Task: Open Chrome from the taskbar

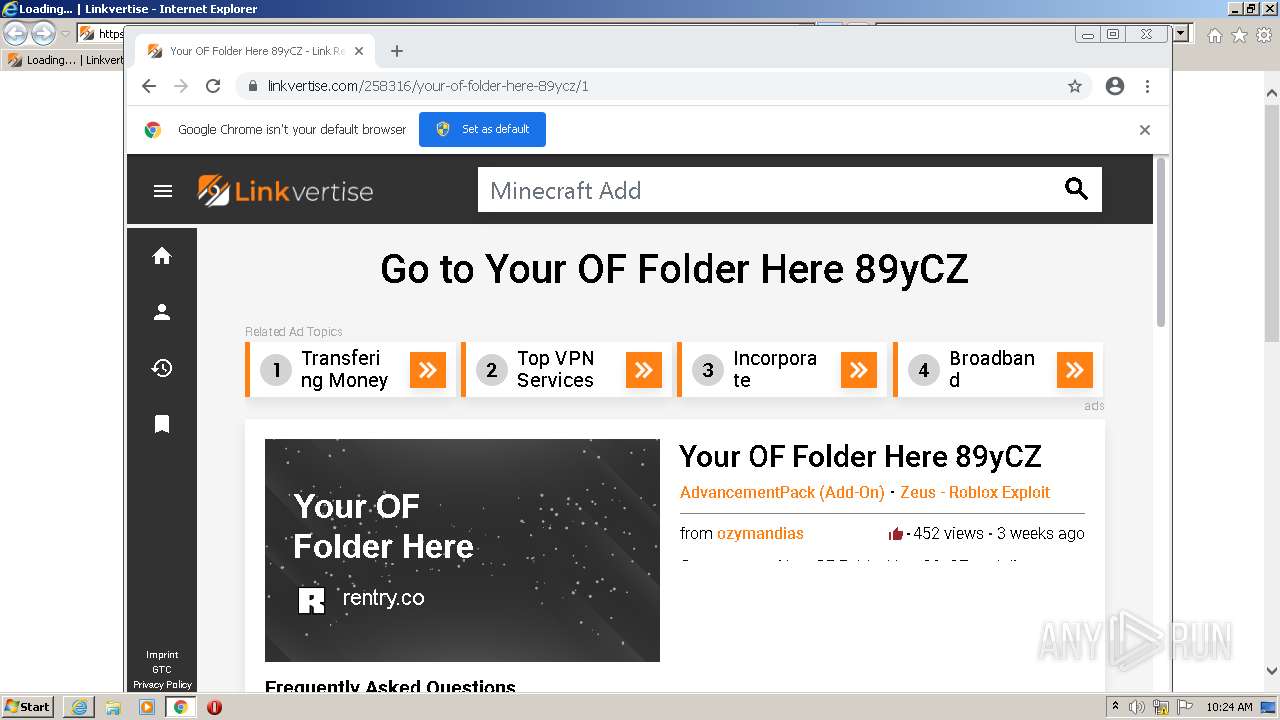Action: click(181, 707)
